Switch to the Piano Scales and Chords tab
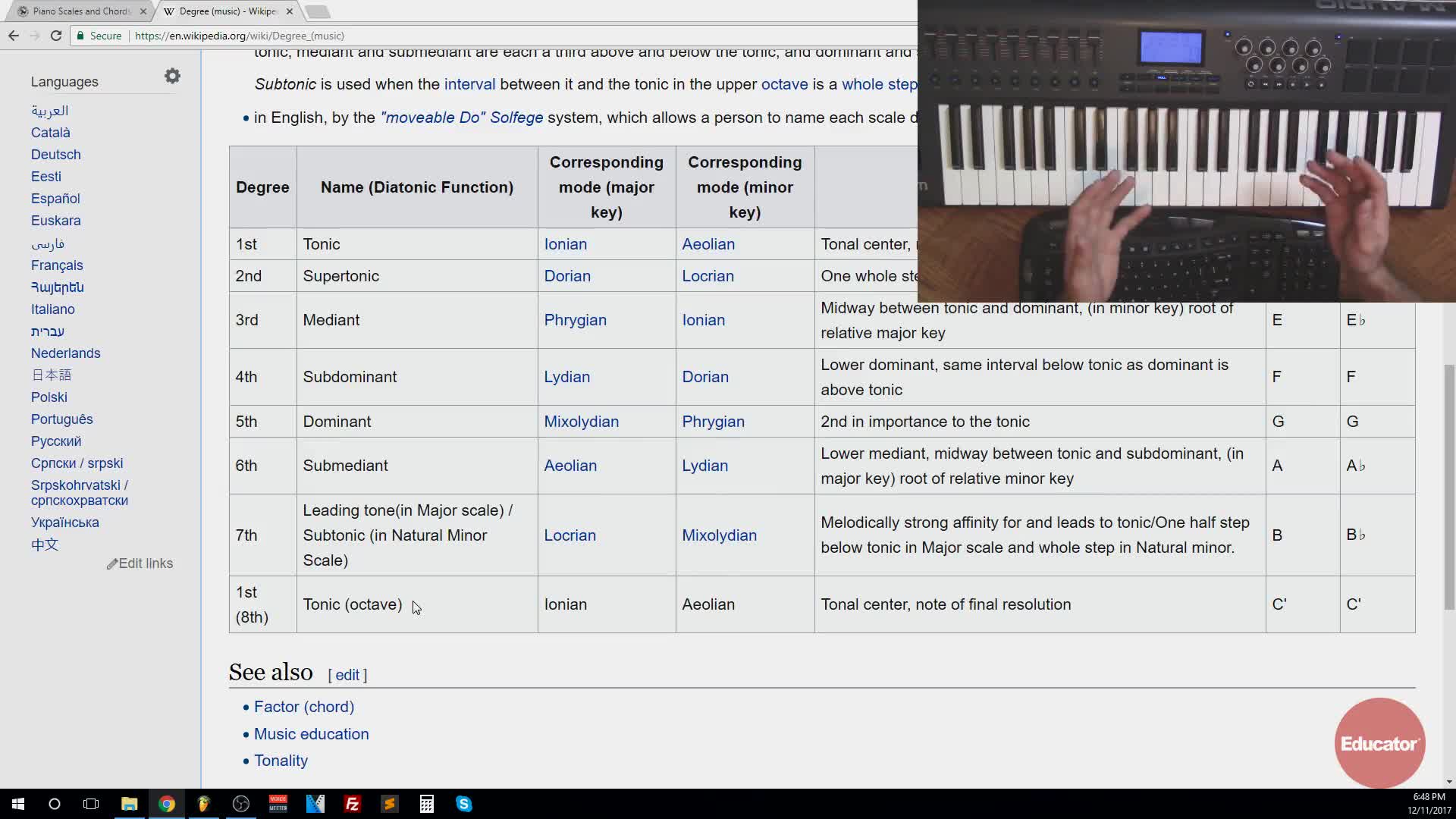This screenshot has width=1456, height=819. 80,11
